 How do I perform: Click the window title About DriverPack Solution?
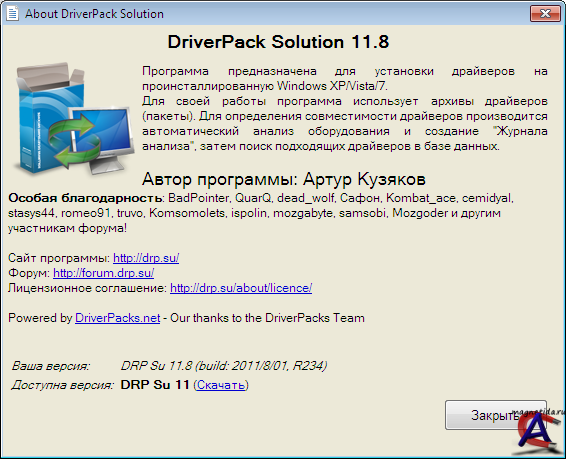tap(94, 14)
